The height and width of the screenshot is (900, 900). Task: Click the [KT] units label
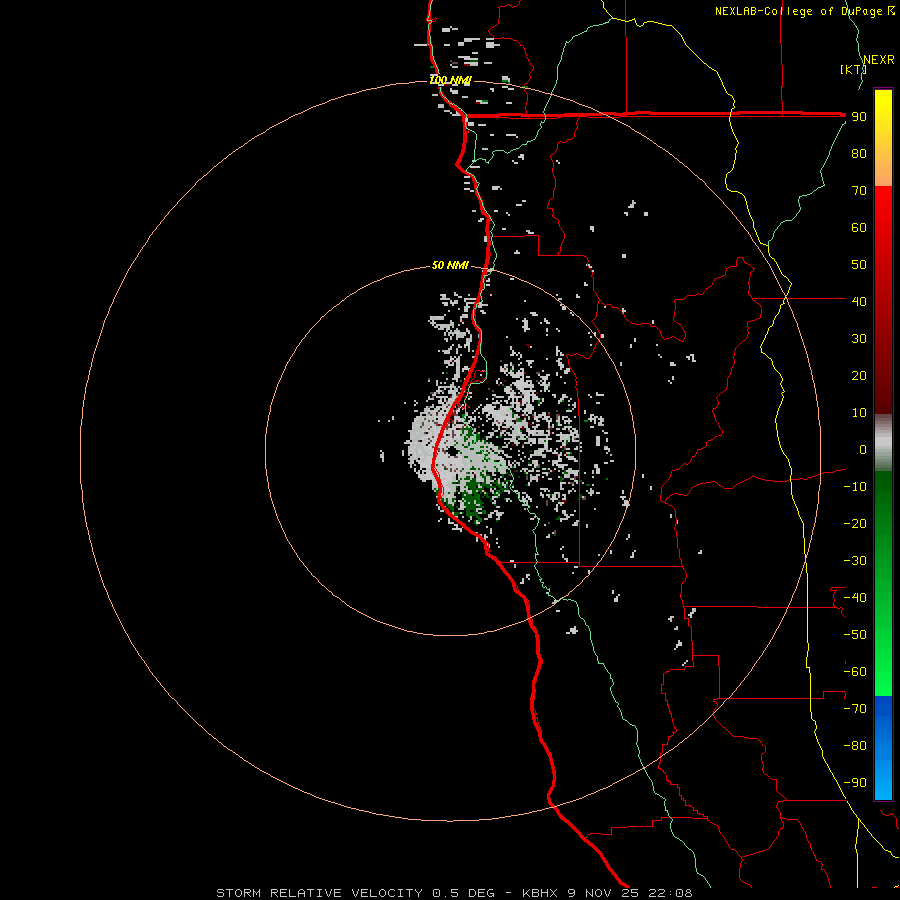click(853, 69)
